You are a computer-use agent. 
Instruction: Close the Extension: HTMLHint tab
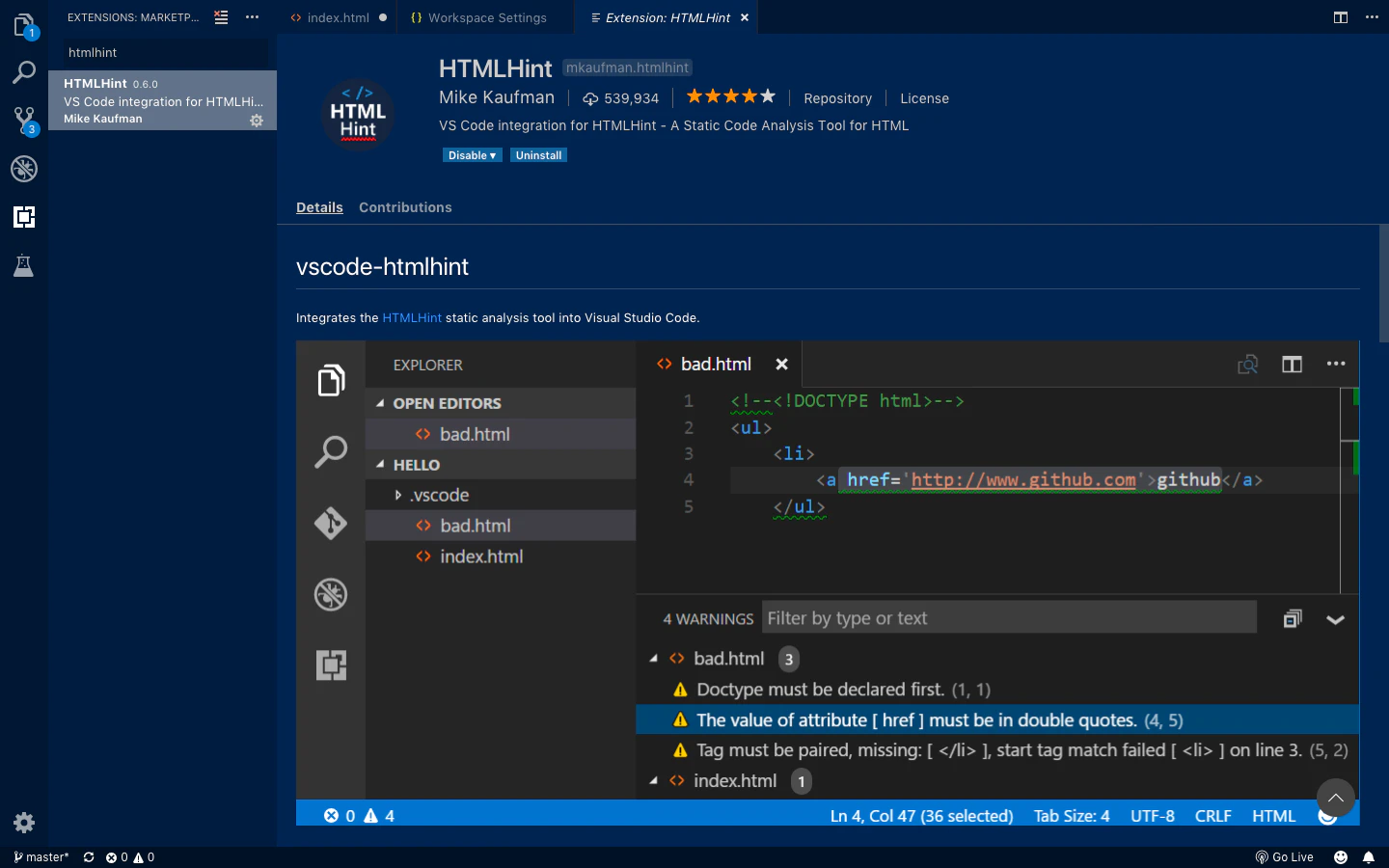tap(745, 17)
